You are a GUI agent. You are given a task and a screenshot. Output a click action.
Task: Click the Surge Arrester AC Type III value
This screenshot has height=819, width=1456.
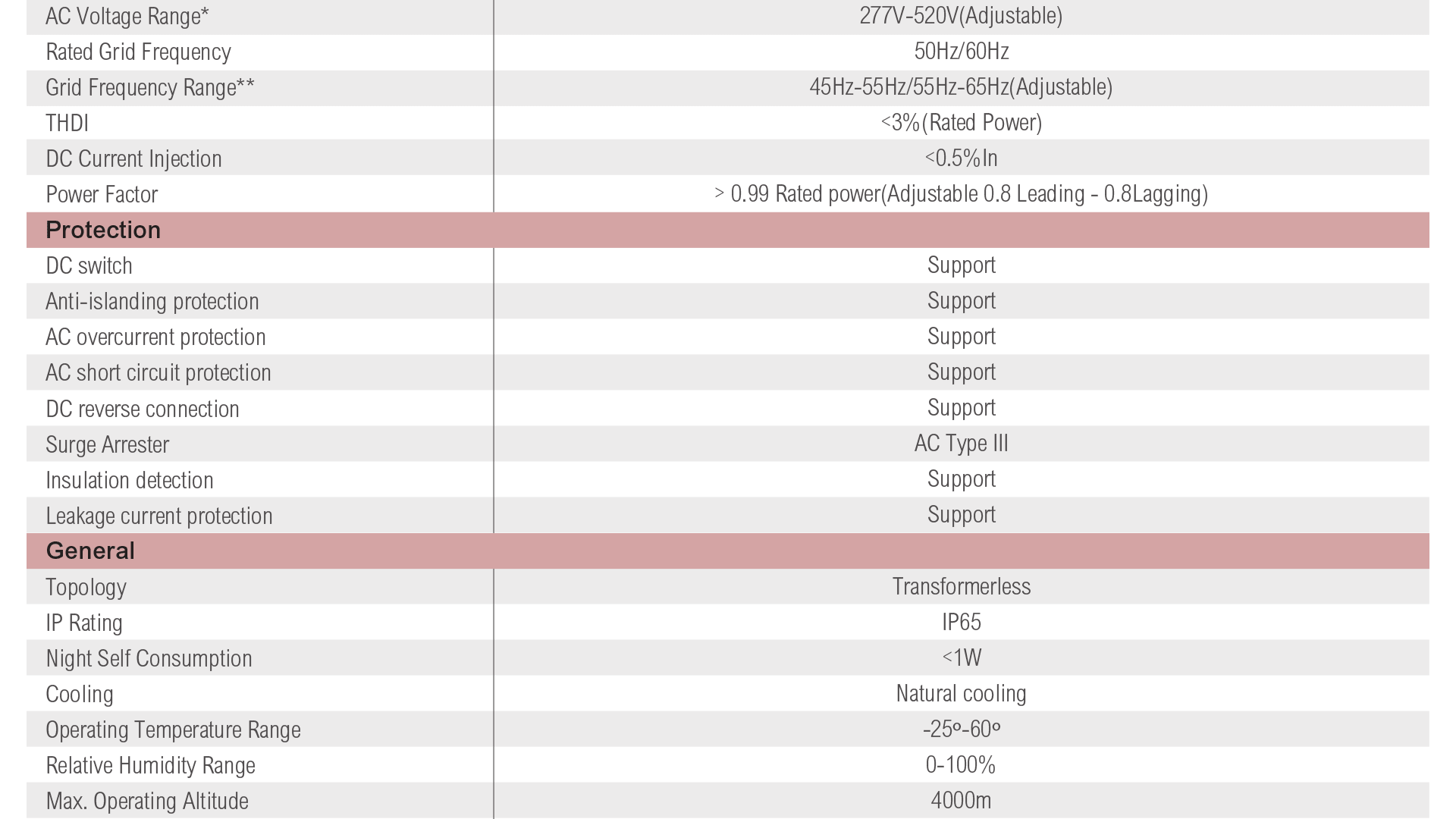961,444
